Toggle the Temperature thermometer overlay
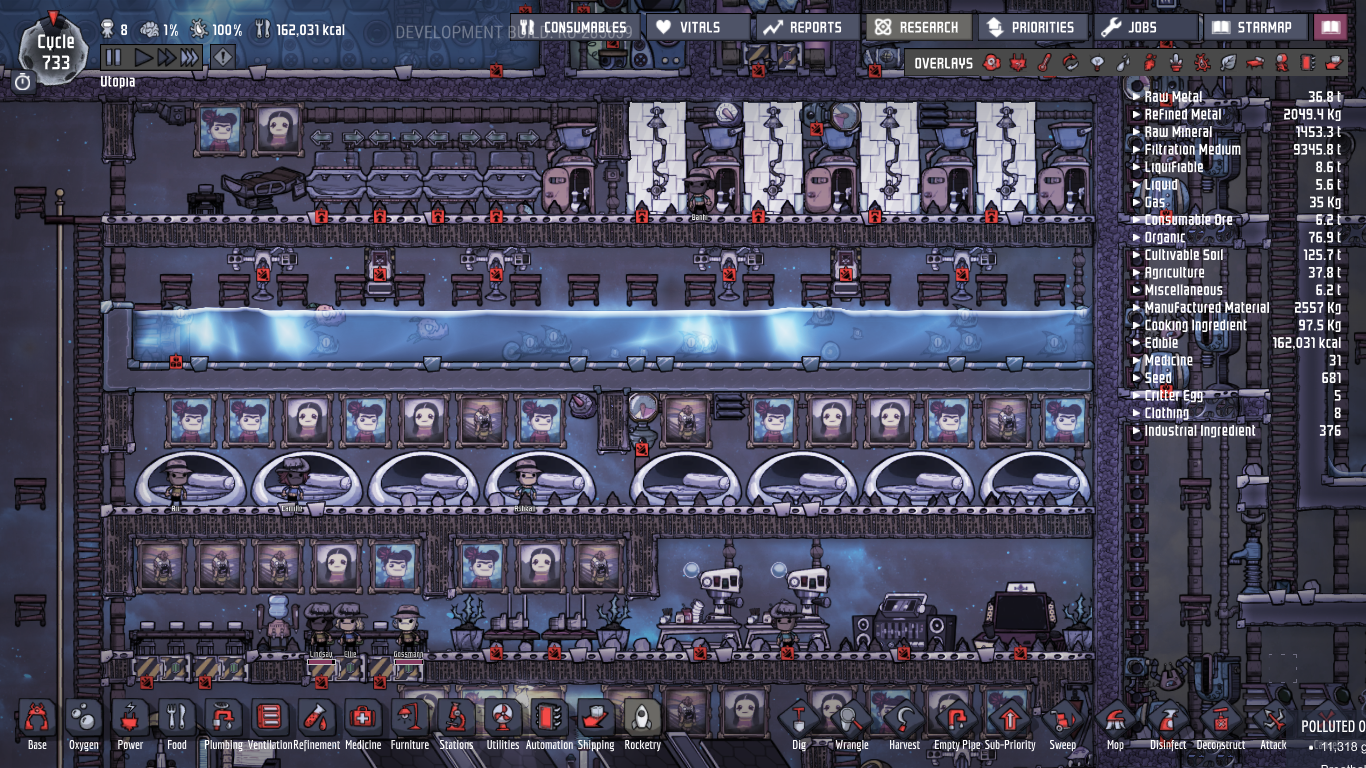1366x768 pixels. pos(1044,63)
